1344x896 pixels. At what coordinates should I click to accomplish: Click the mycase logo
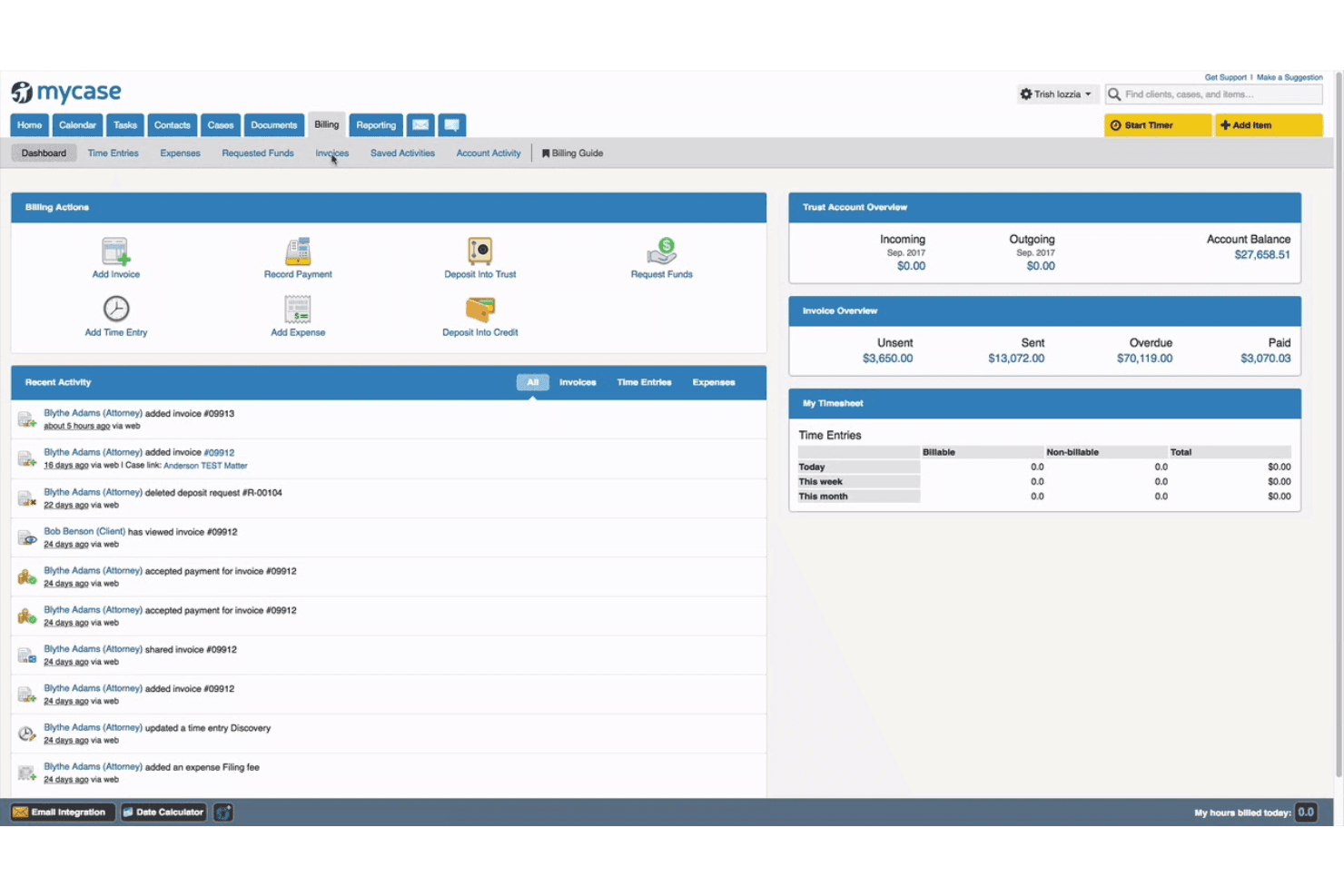click(x=66, y=92)
